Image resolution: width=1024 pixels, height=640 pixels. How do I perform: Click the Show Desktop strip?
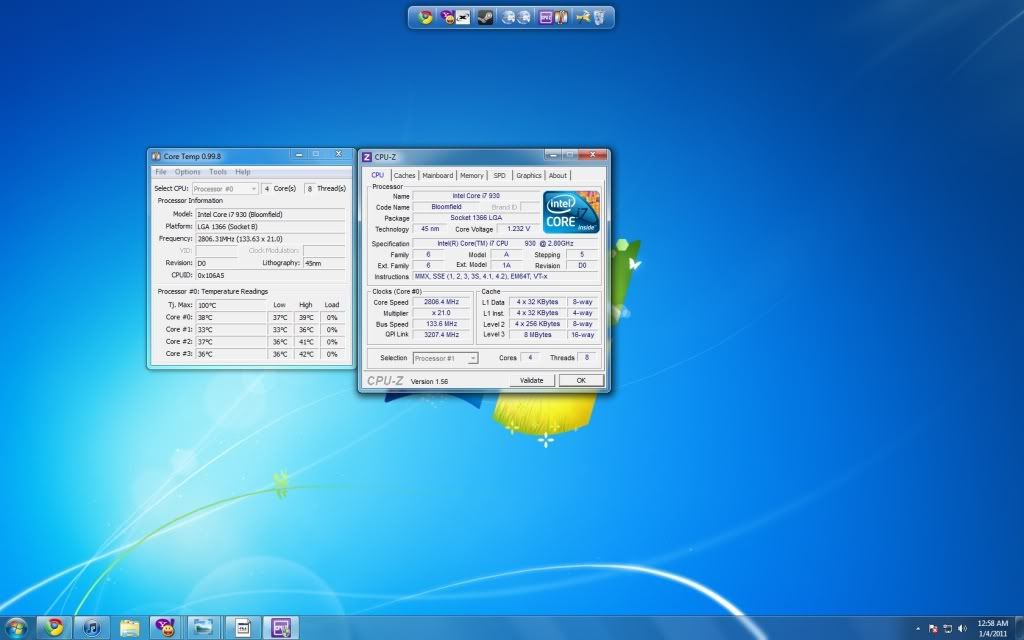pyautogui.click(x=1019, y=628)
